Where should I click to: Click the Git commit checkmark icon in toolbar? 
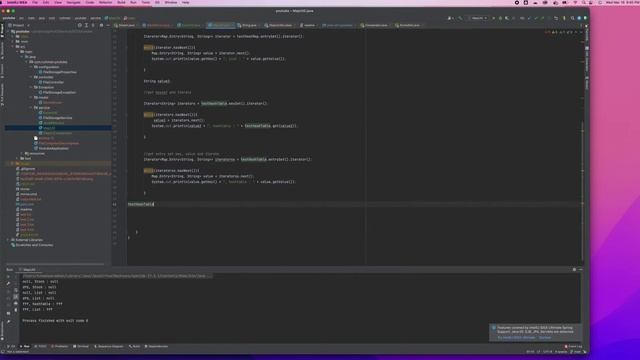[536, 18]
